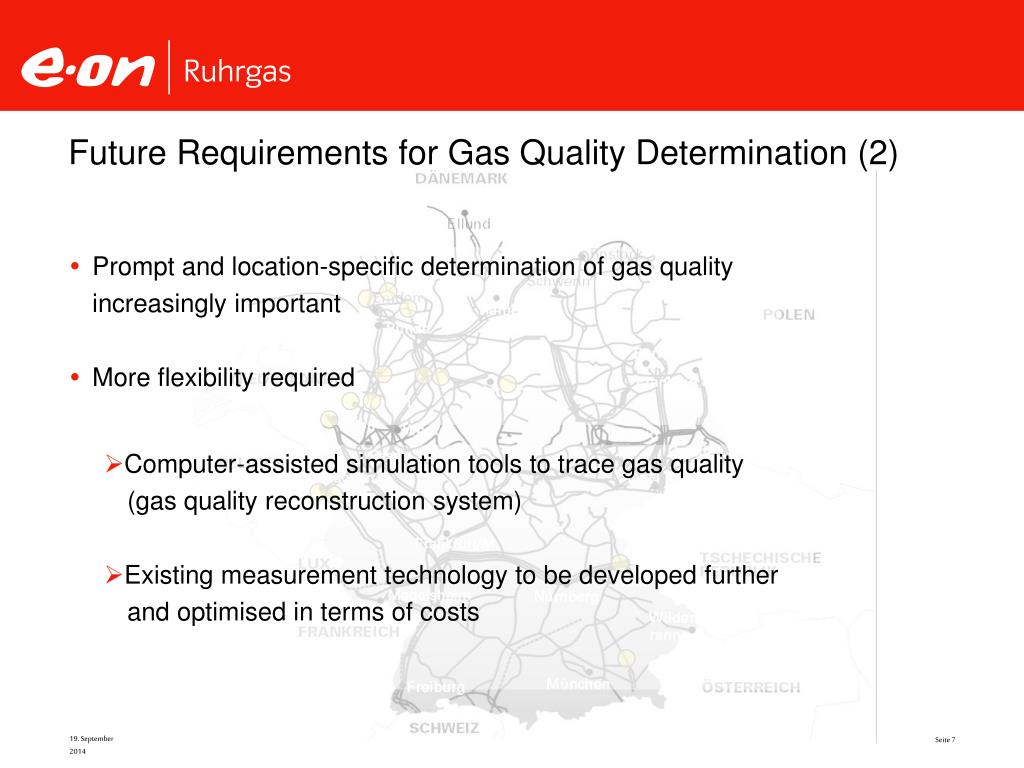
Task: Click the text "(gas quality reconstruction system)"
Action: point(324,502)
